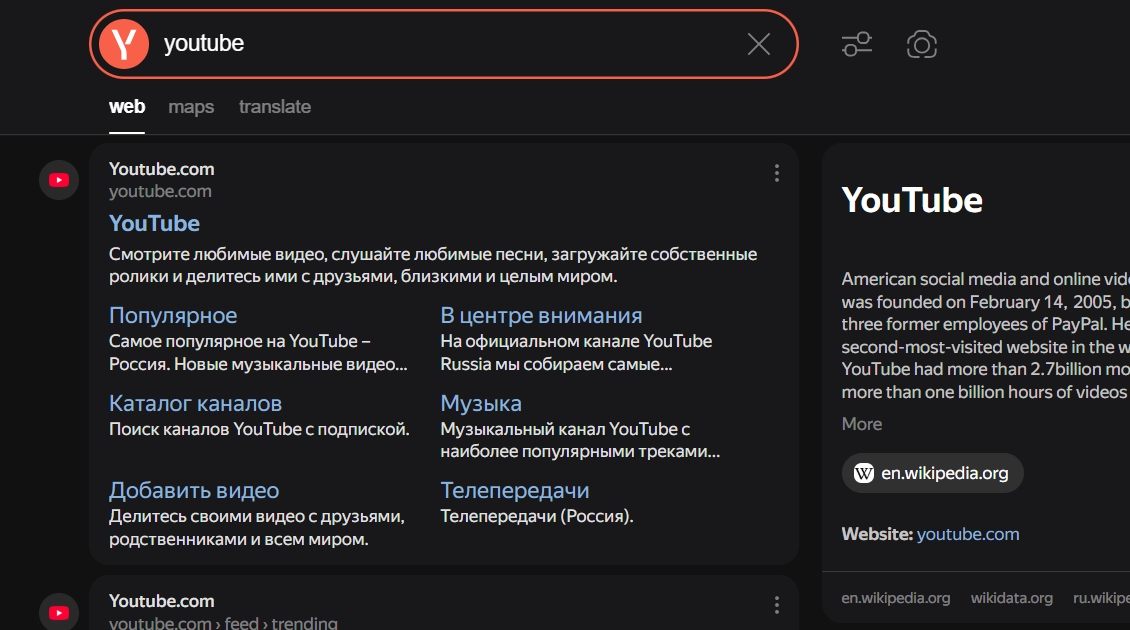
Task: Open the Популярное sitelink
Action: (x=173, y=315)
